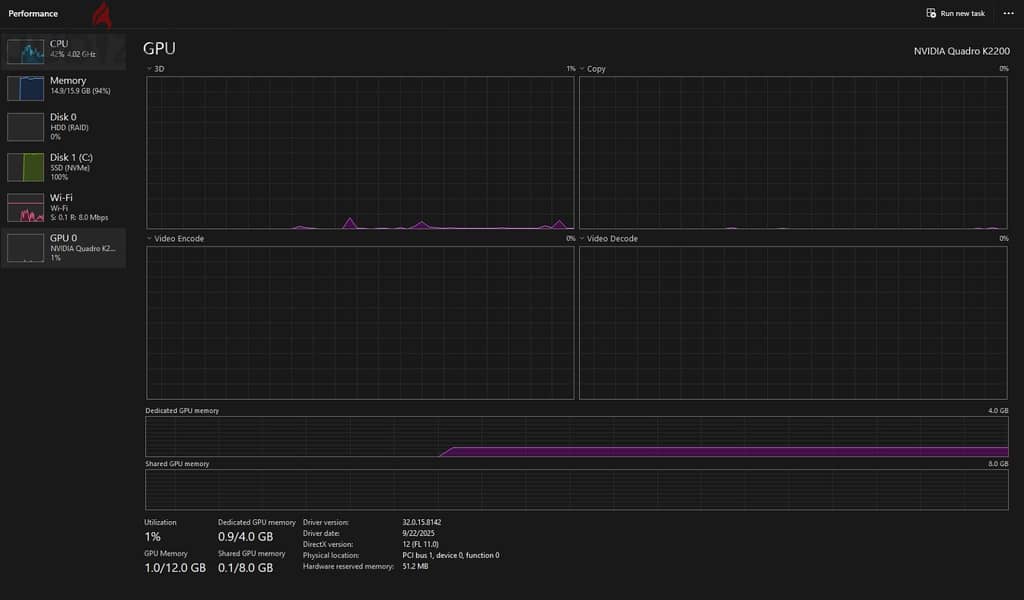Viewport: 1024px width, 600px height.
Task: Select GPU 0 NVIDIA Quadro entry label
Action: click(x=82, y=247)
